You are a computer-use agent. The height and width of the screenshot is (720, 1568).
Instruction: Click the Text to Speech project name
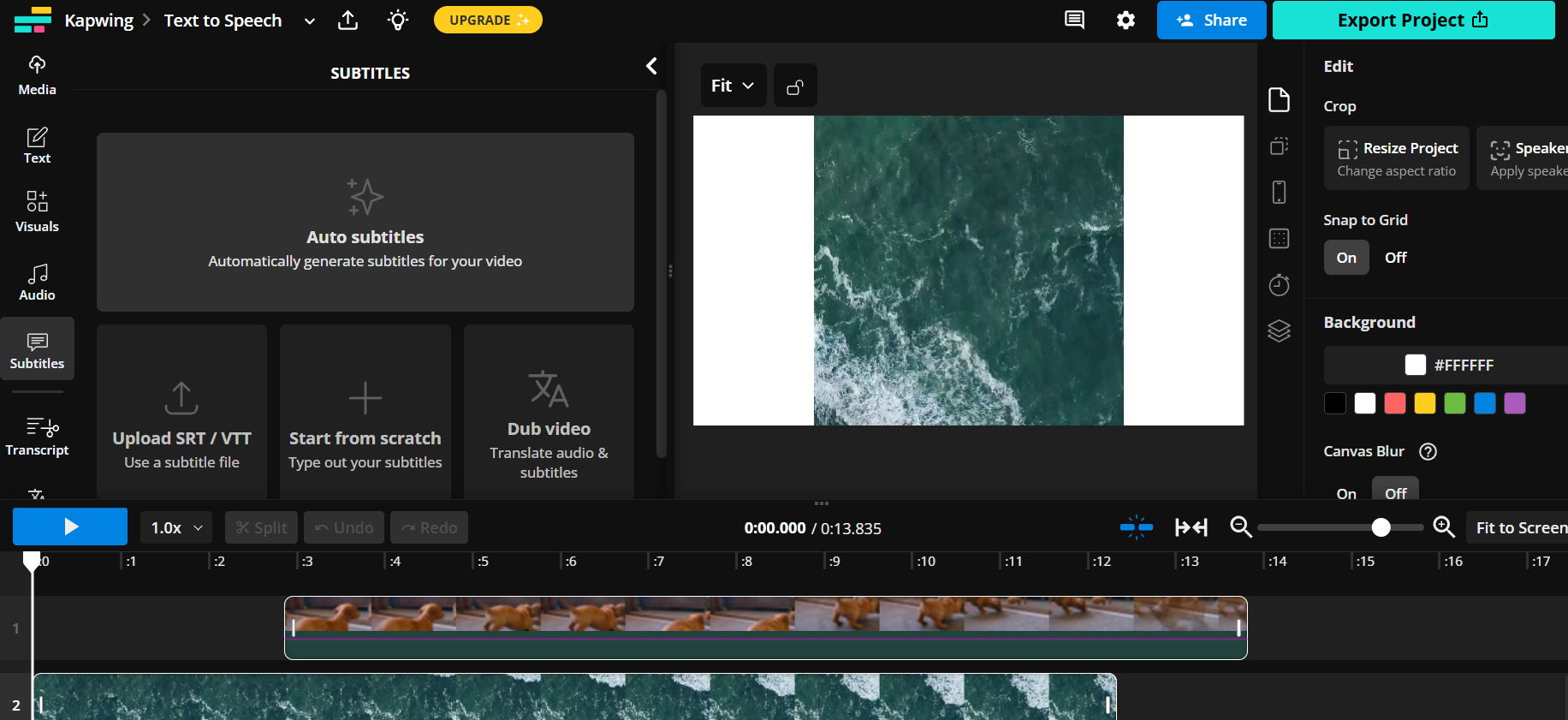(x=223, y=21)
